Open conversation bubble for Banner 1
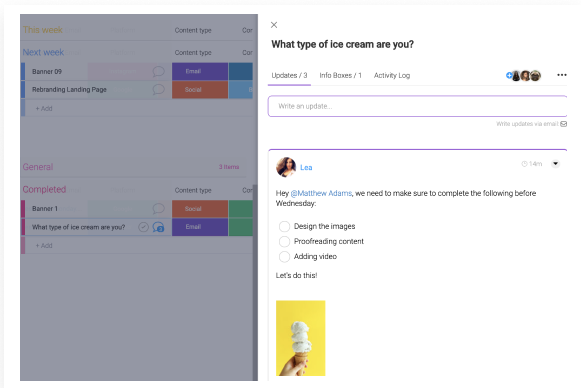581x388 pixels. 158,209
